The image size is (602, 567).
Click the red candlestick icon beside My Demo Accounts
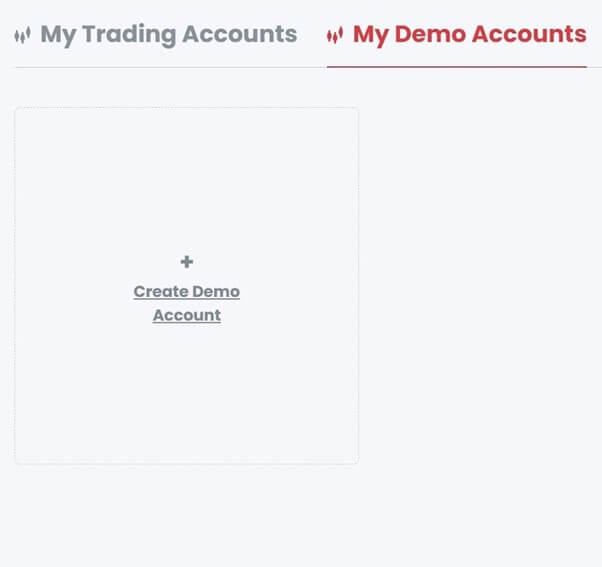[335, 35]
